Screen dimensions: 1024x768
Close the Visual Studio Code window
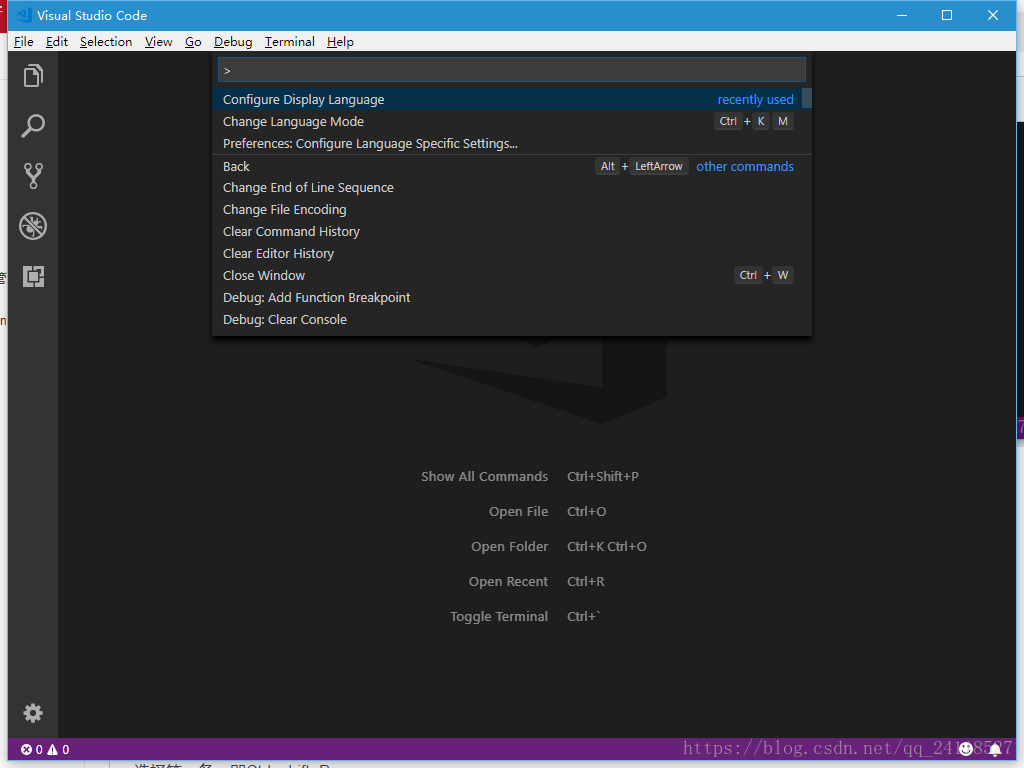[993, 15]
